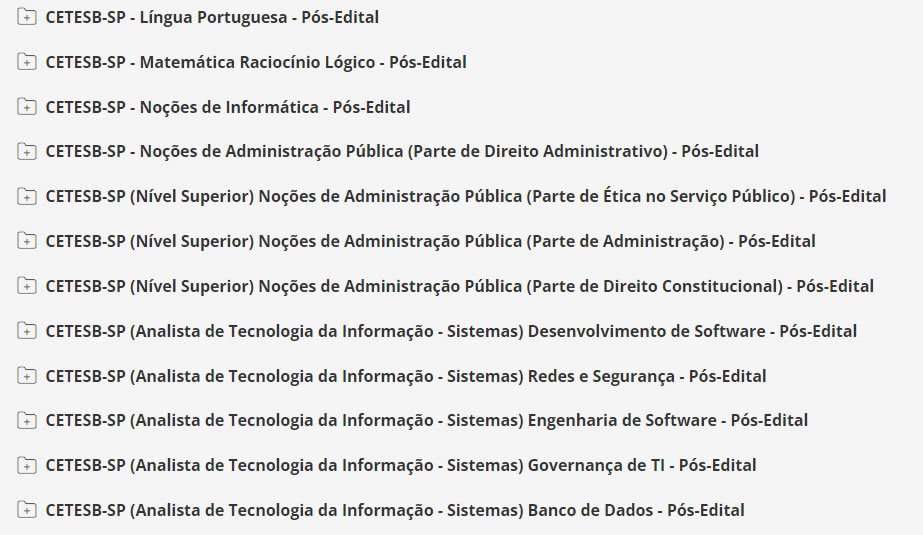Expand the Noções de Informática folder icon
The width and height of the screenshot is (923, 535).
point(27,107)
